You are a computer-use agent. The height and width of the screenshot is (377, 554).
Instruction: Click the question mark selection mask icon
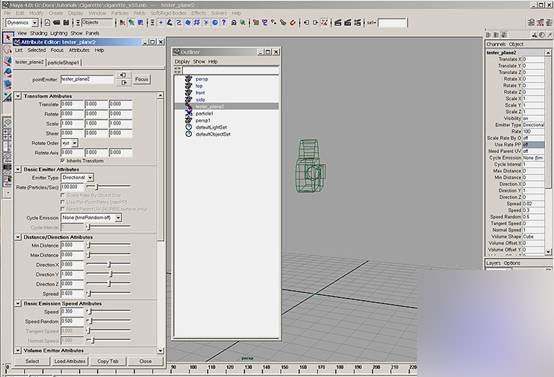pyautogui.click(x=224, y=23)
